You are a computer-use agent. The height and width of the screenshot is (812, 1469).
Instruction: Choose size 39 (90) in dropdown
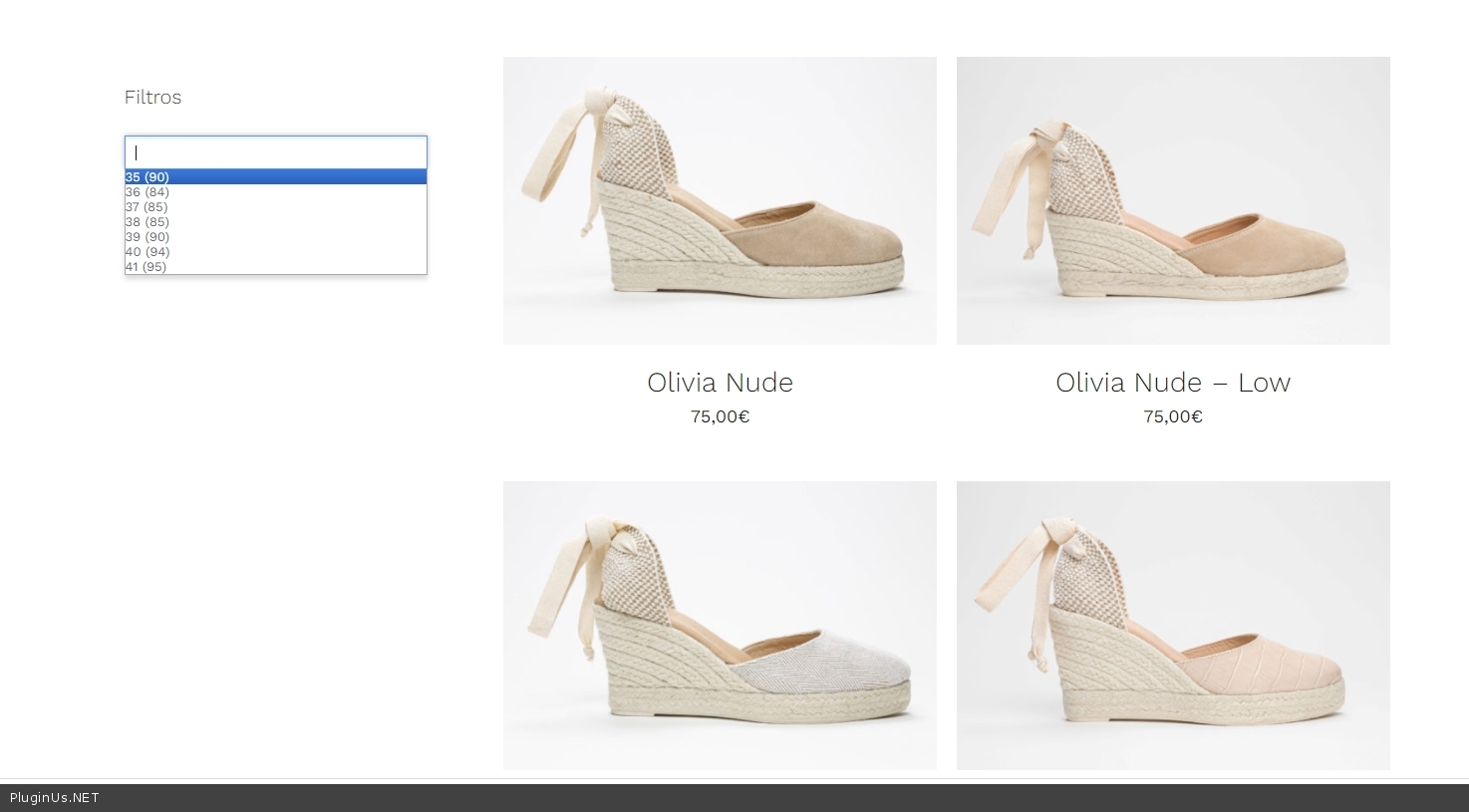(x=147, y=237)
